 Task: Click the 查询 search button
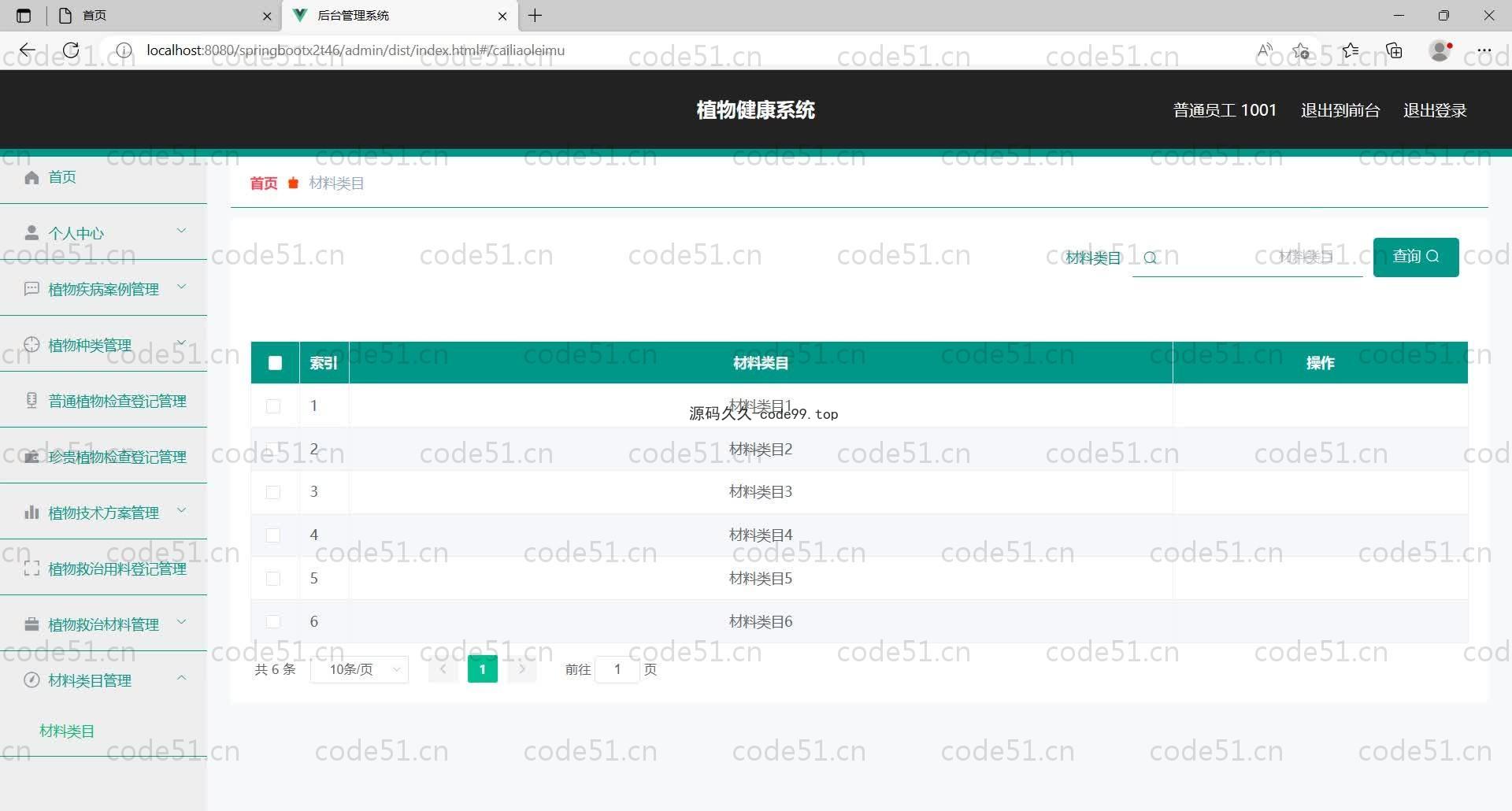point(1416,257)
